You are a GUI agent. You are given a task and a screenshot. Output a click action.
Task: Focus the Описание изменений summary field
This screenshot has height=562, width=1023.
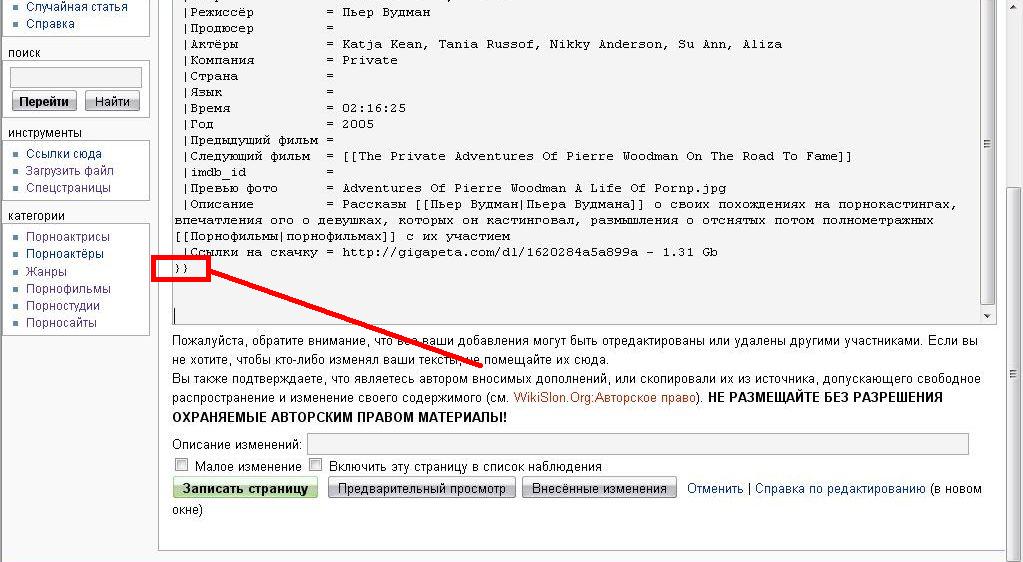coord(637,445)
